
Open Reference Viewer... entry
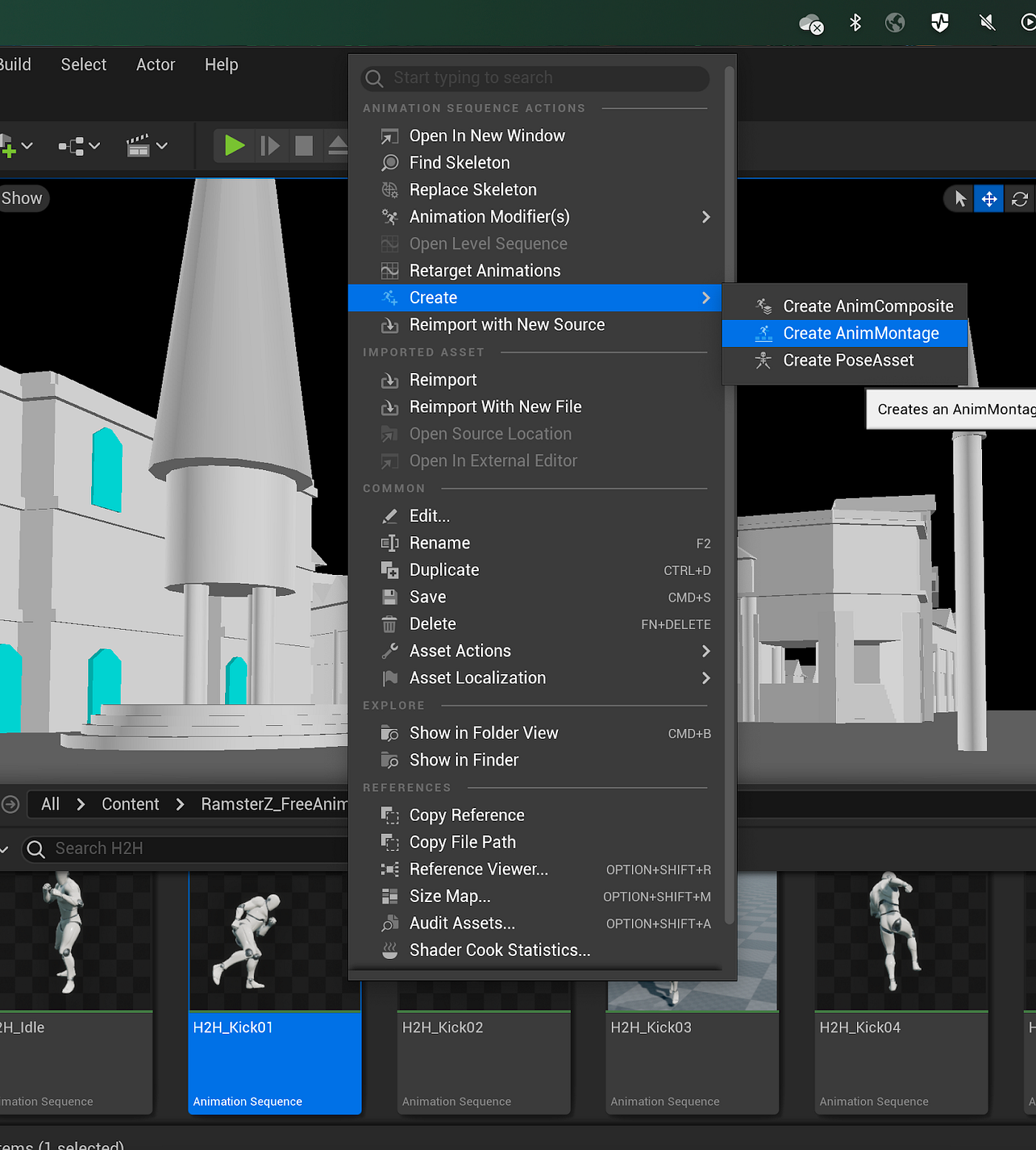pyautogui.click(x=535, y=870)
